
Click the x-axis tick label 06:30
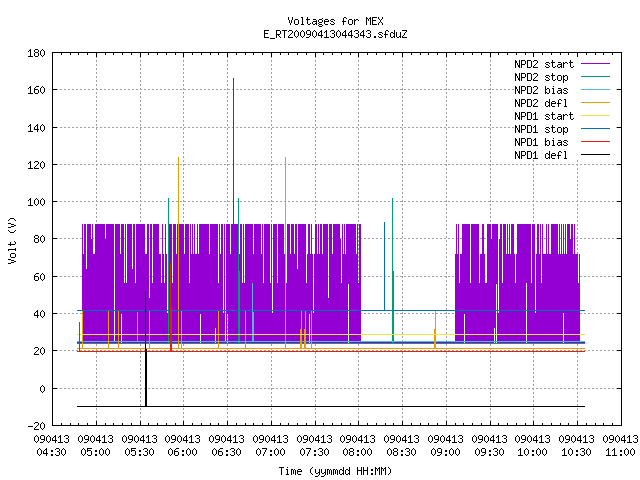coord(227,452)
